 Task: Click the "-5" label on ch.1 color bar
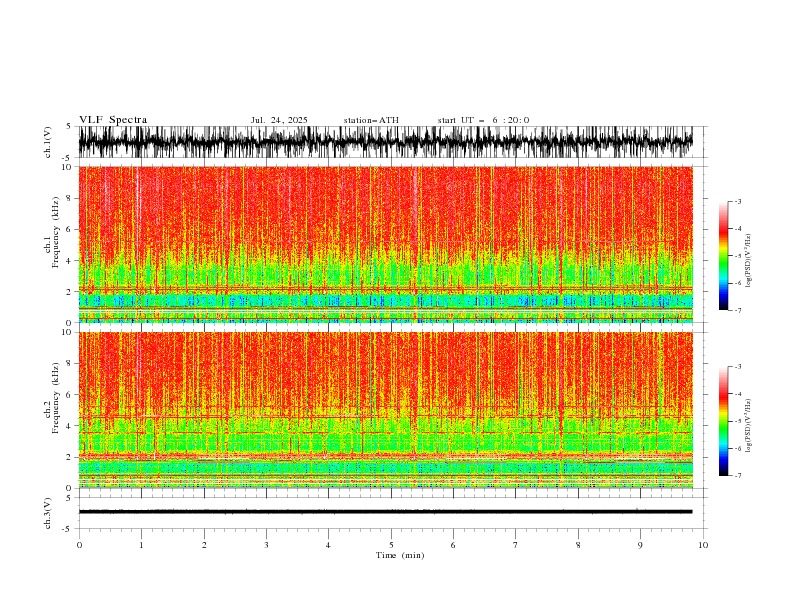[x=738, y=256]
